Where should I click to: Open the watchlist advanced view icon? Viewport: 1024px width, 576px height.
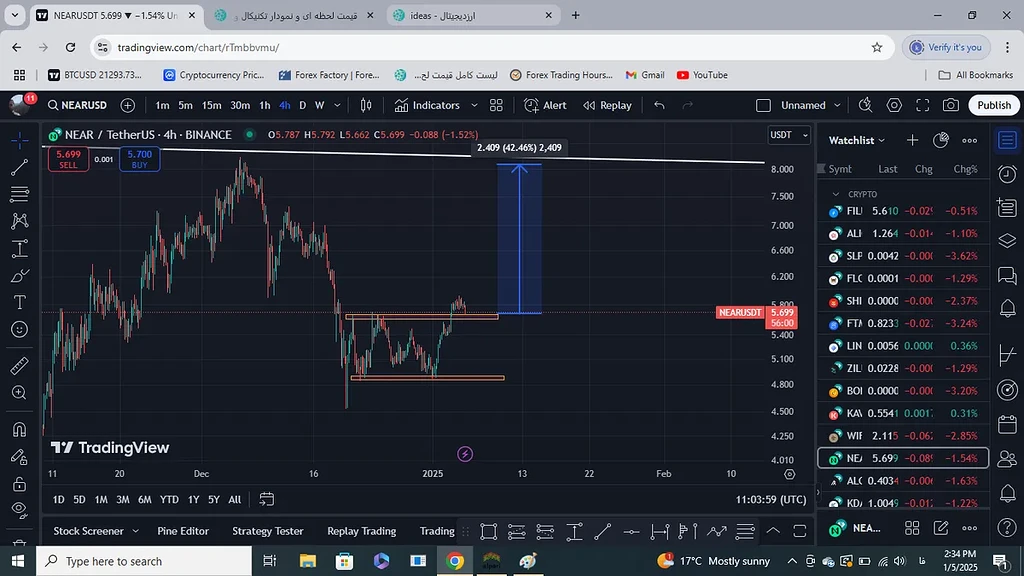[940, 140]
